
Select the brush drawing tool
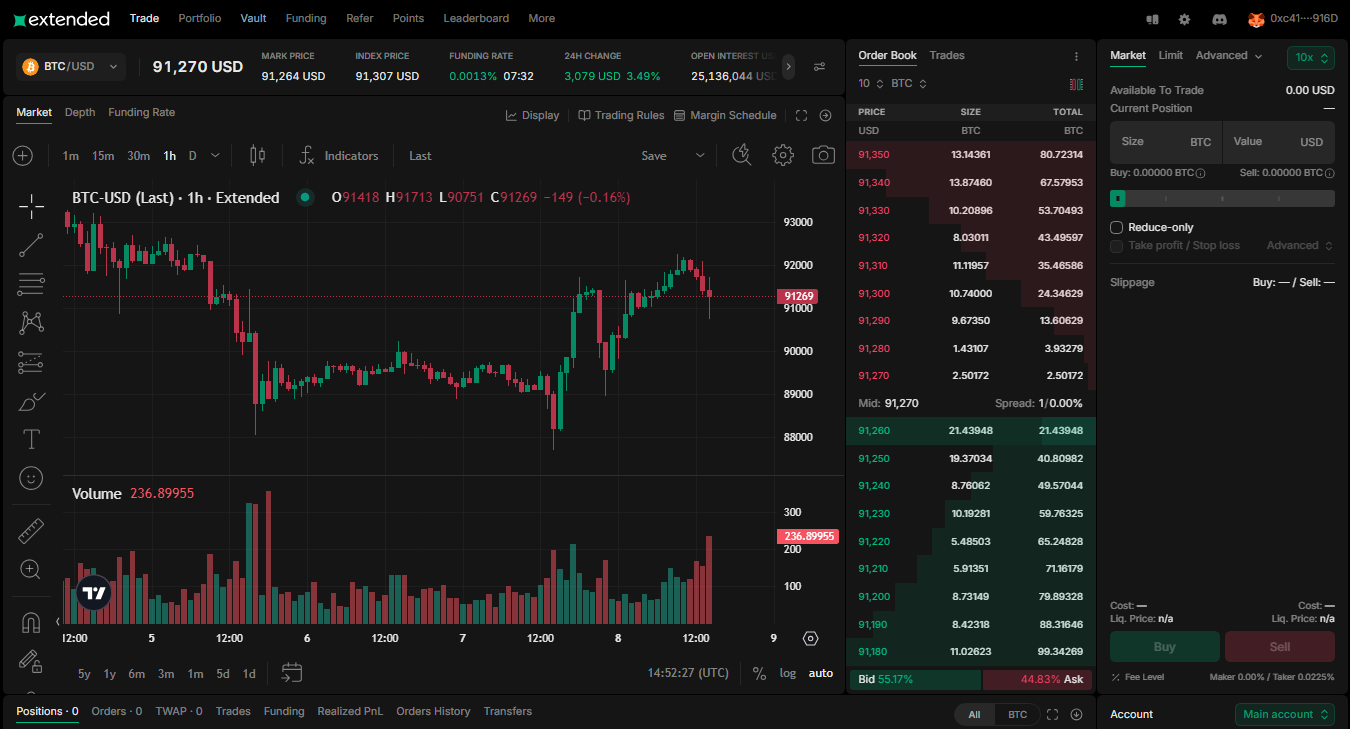[x=30, y=401]
